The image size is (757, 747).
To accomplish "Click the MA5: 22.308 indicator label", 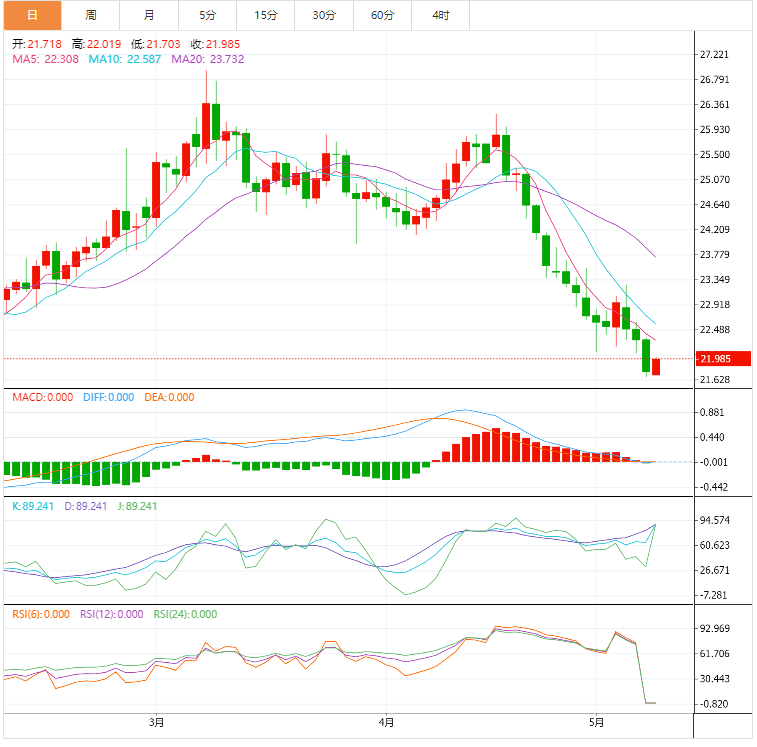I will (x=45, y=59).
